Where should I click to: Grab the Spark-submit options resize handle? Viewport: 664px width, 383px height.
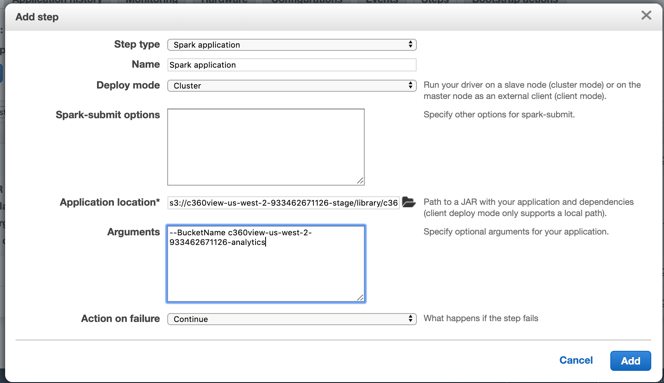pos(360,181)
